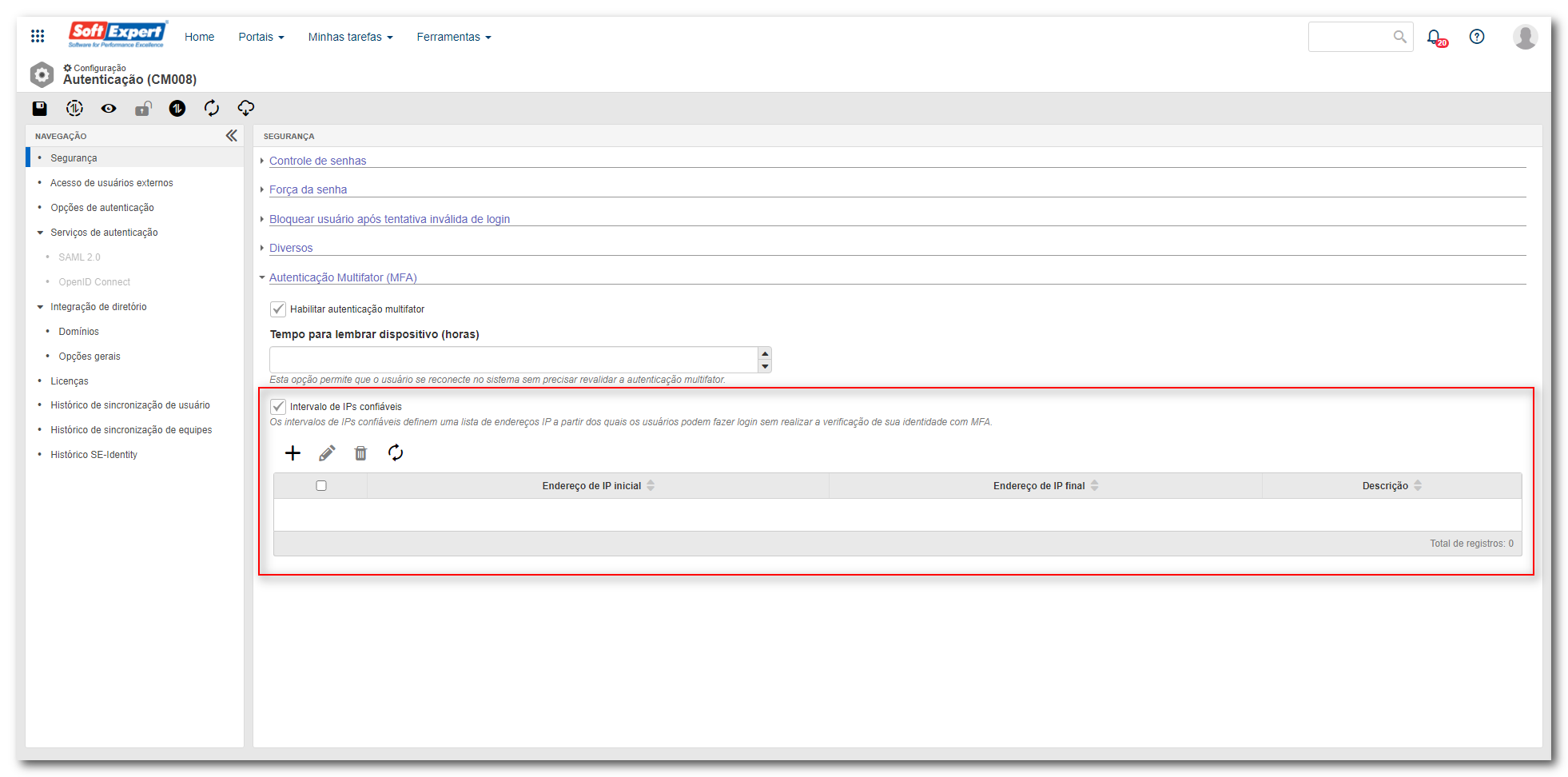Viewport: 1568px width, 777px height.
Task: Open the user profile avatar
Action: [1525, 37]
